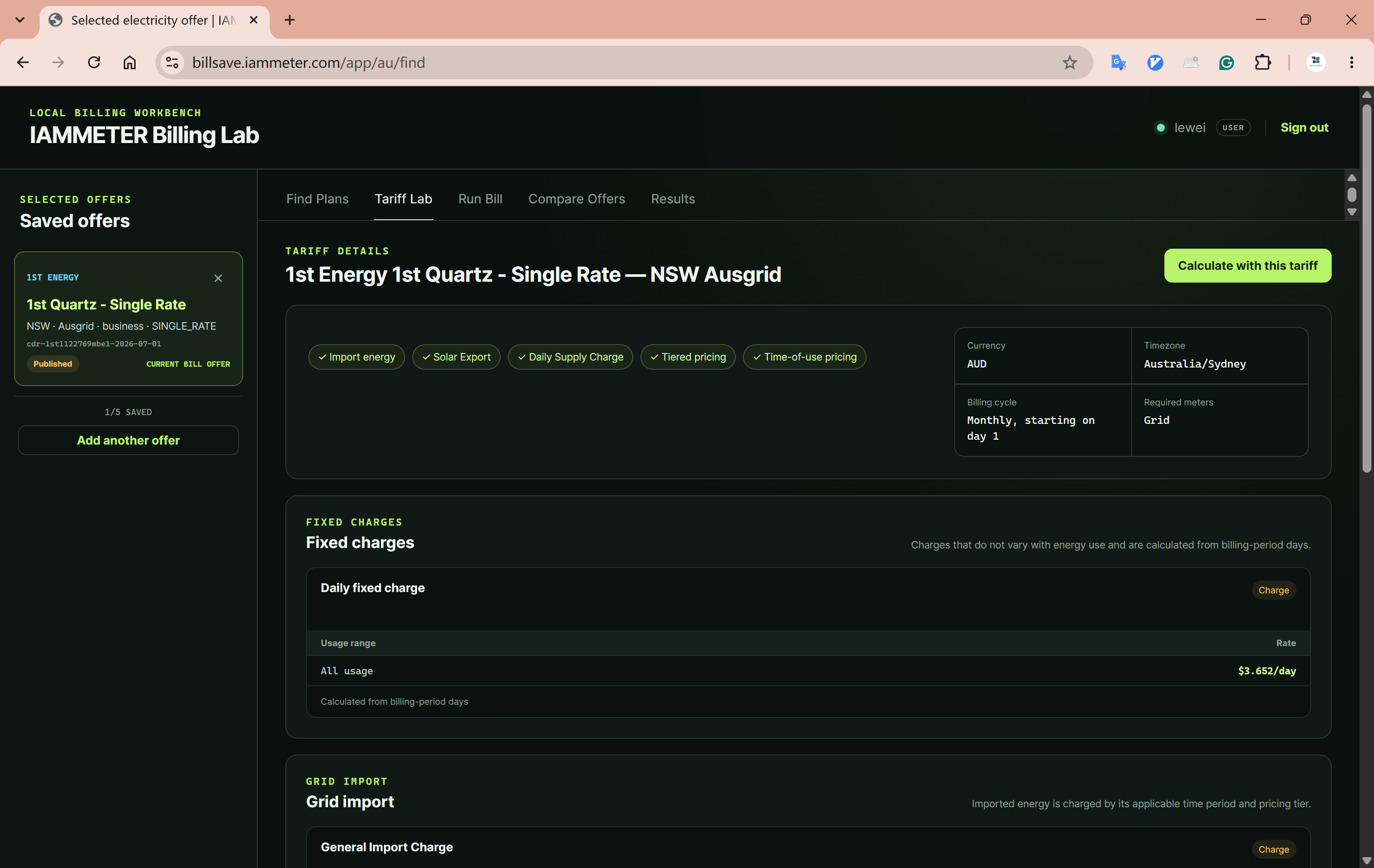The width and height of the screenshot is (1374, 868).
Task: Open the Google Translate extension
Action: [x=1119, y=62]
